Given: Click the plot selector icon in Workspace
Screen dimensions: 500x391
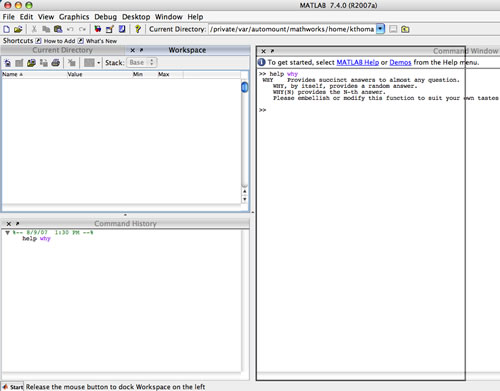Looking at the screenshot, I should pyautogui.click(x=89, y=63).
